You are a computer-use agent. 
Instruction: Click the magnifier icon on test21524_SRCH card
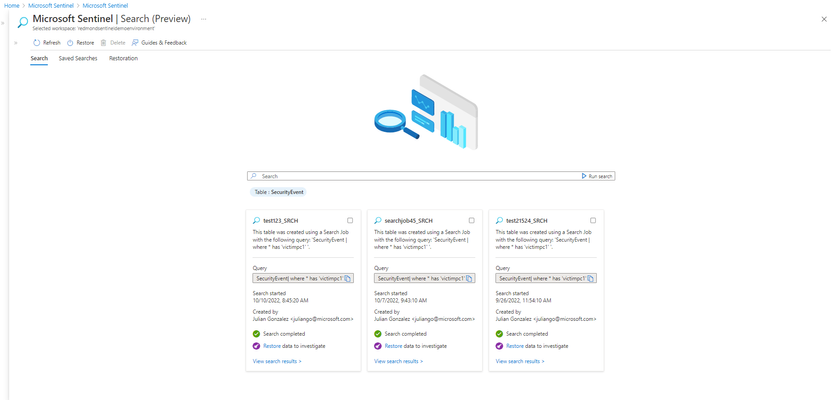[499, 220]
